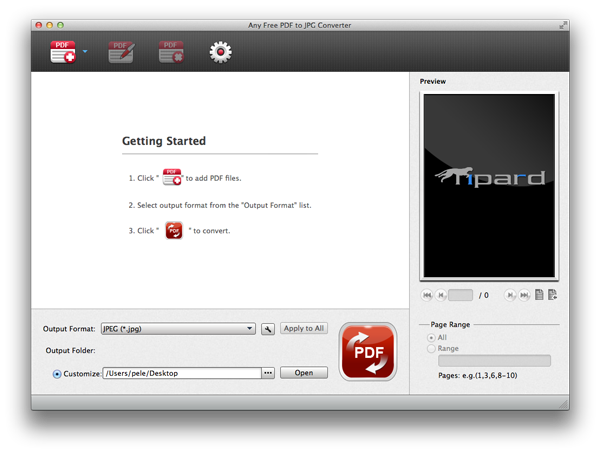Click the green zoom window button

[60, 25]
